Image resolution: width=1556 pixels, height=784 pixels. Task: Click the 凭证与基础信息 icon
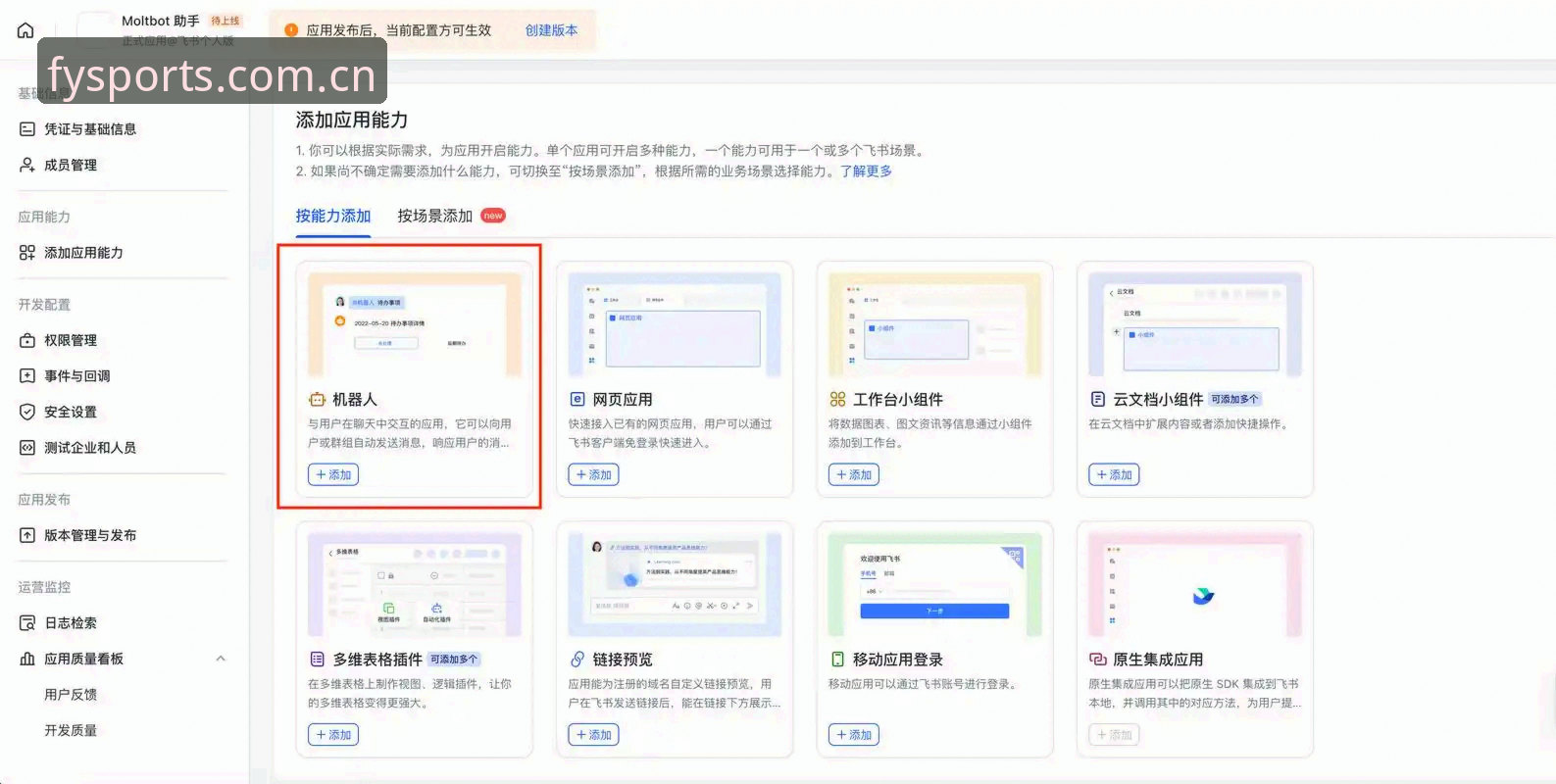click(x=27, y=129)
